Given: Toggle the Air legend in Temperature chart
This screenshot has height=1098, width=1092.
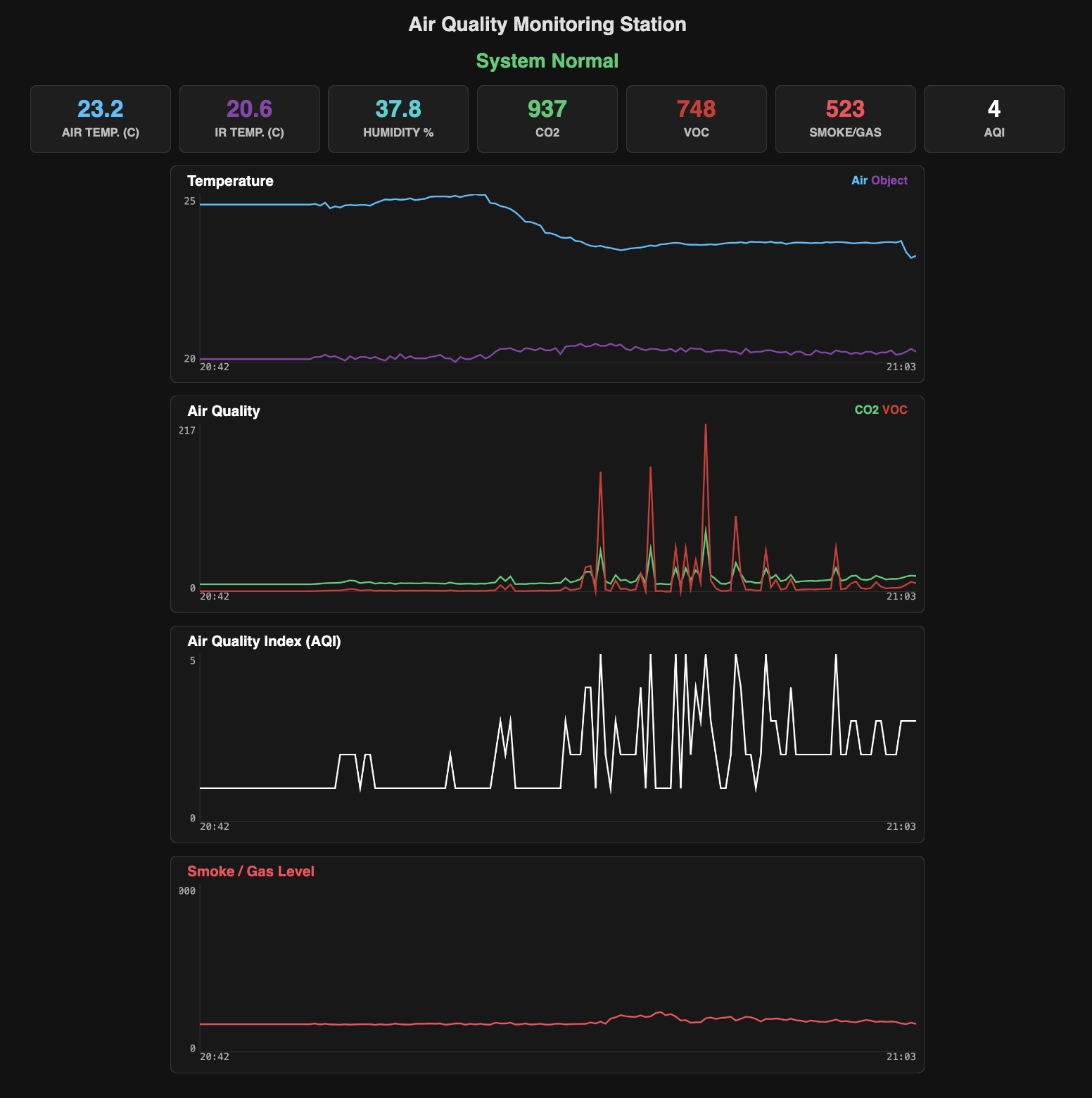Looking at the screenshot, I should point(859,181).
